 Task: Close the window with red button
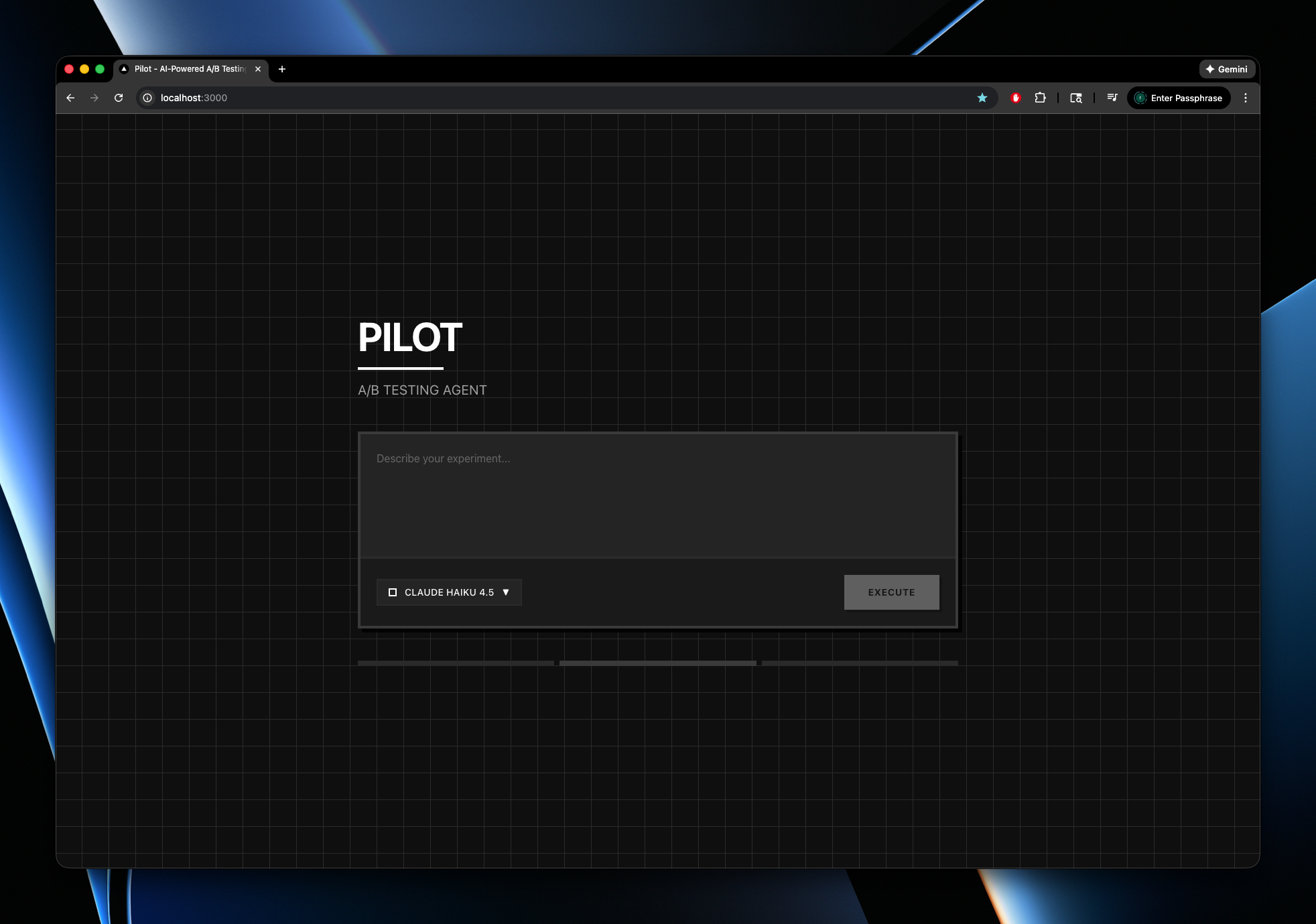[69, 69]
